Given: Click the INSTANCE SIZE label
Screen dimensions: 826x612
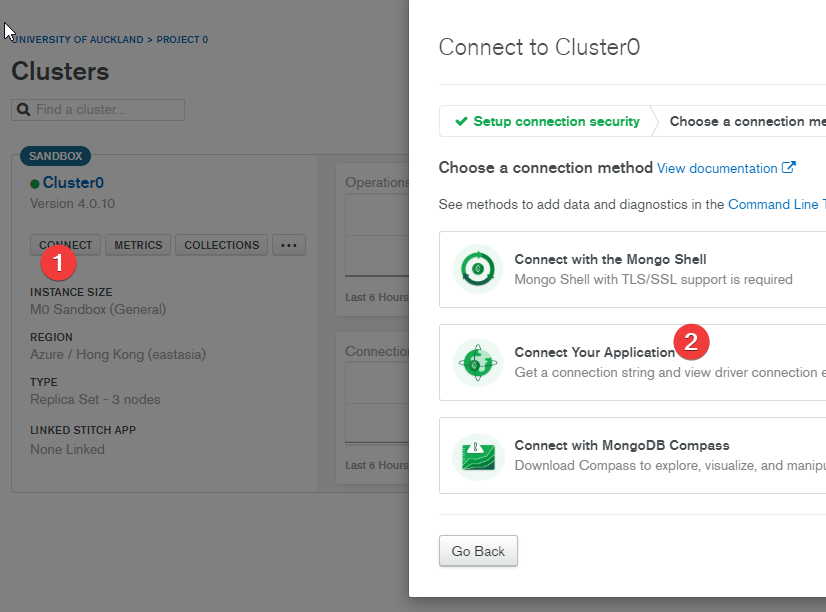Looking at the screenshot, I should click(71, 292).
